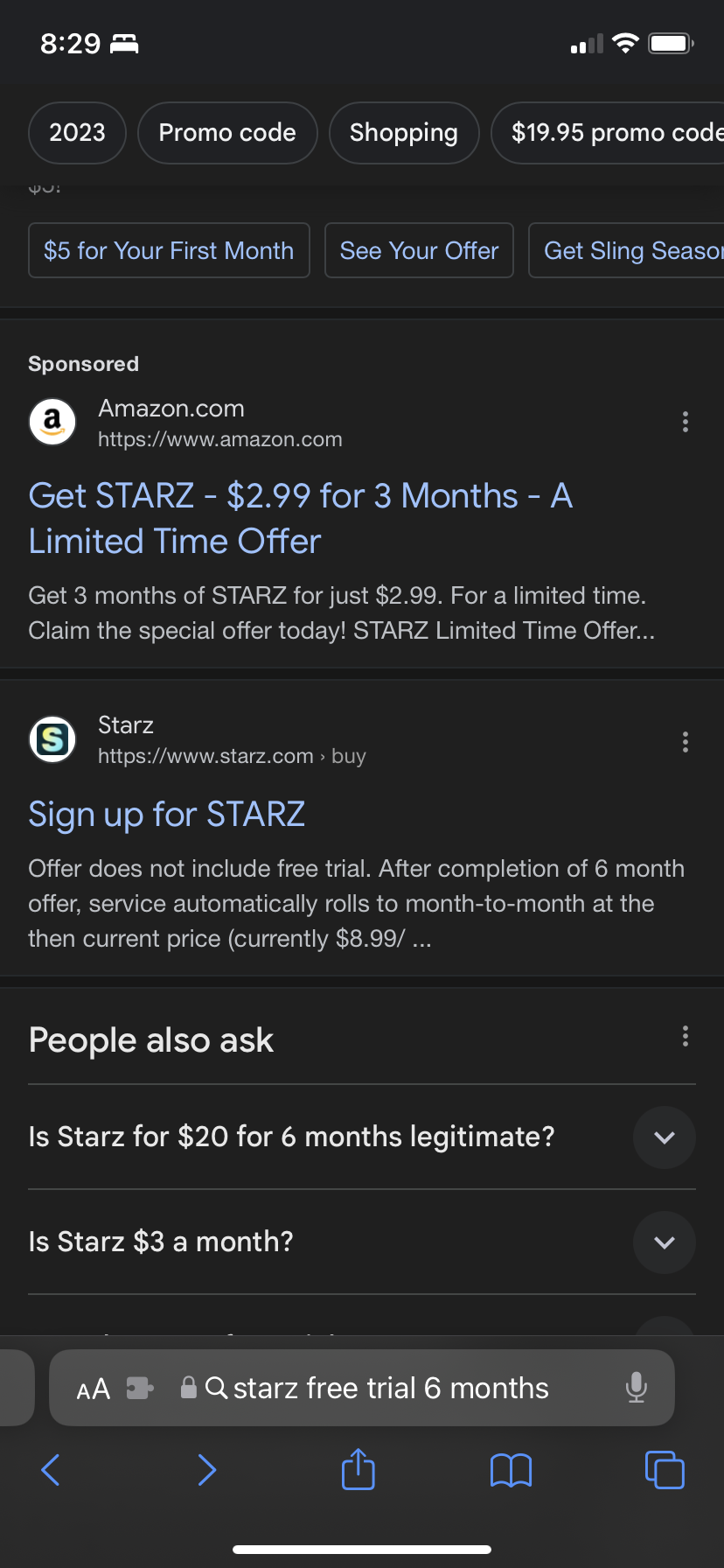Viewport: 724px width, 1568px height.
Task: Open Safari bookmarks book icon
Action: coord(511,1470)
